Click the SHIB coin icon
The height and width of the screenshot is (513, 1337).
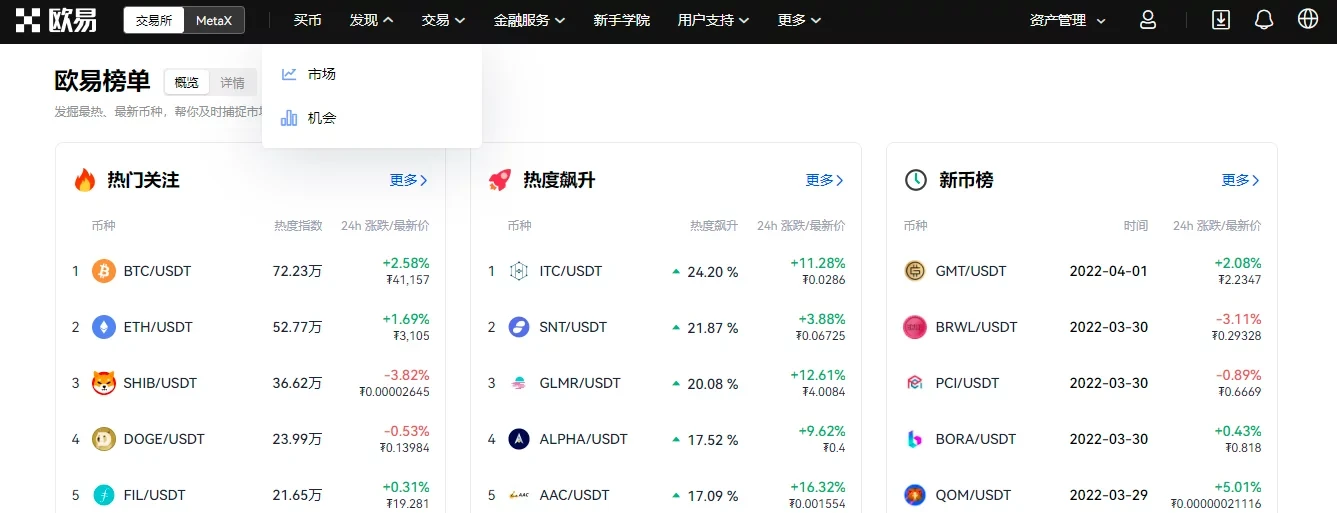104,383
